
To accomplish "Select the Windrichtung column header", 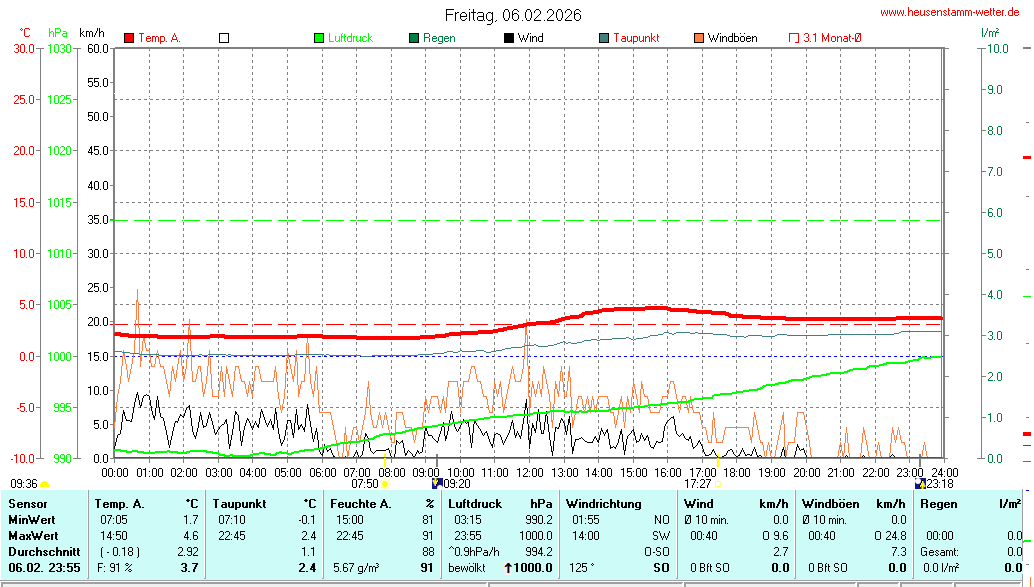I will [x=604, y=504].
